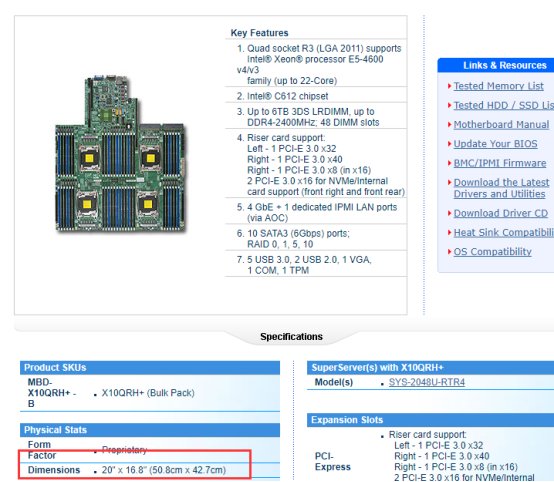554x482 pixels.
Task: Open the Tested HDD / SSD List link
Action: tap(504, 105)
